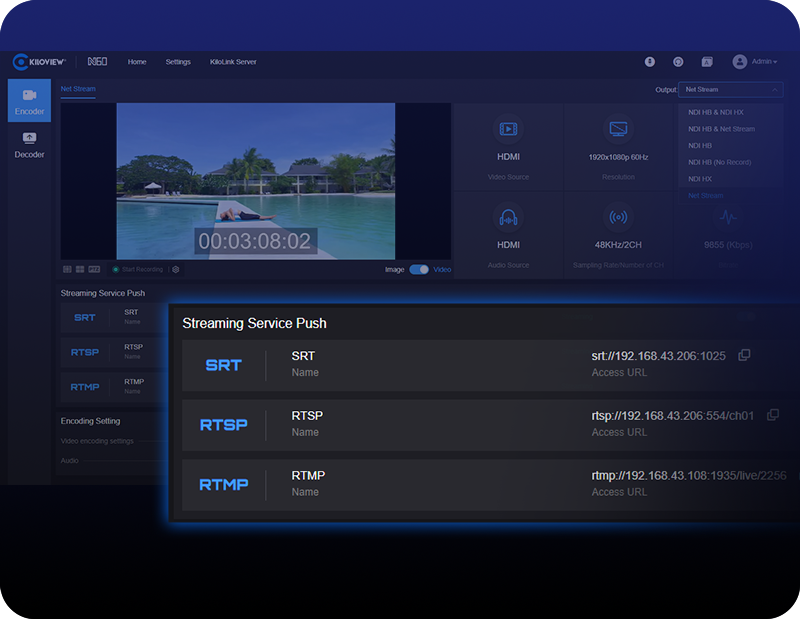Expand the Output dropdown showing Net Stream
800x619 pixels.
point(730,89)
